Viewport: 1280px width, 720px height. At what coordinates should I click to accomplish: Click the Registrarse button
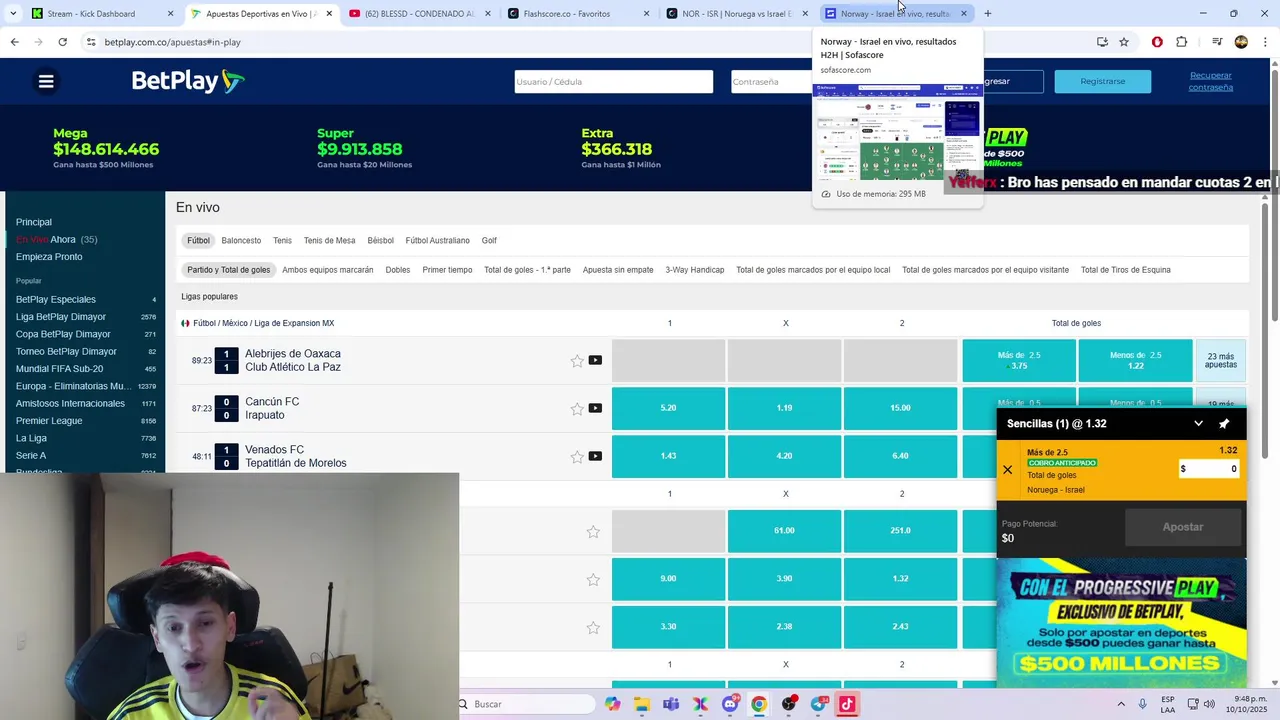coord(1102,81)
